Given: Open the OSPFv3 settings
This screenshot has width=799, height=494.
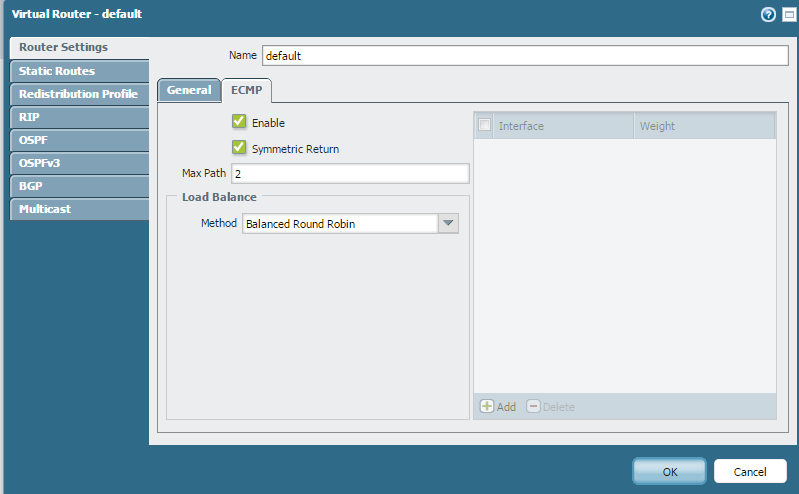Looking at the screenshot, I should (x=79, y=163).
